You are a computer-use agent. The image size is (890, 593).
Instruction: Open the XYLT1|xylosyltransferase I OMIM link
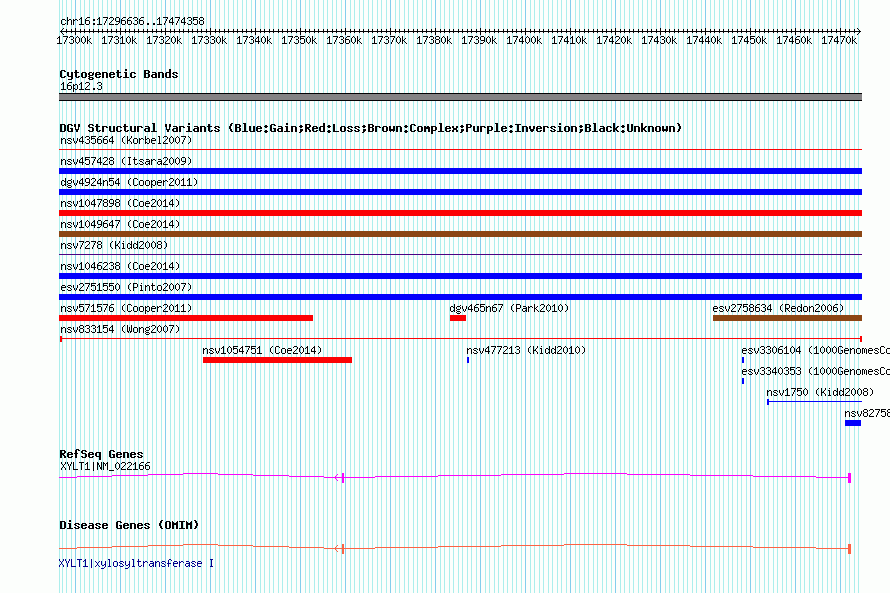[136, 563]
